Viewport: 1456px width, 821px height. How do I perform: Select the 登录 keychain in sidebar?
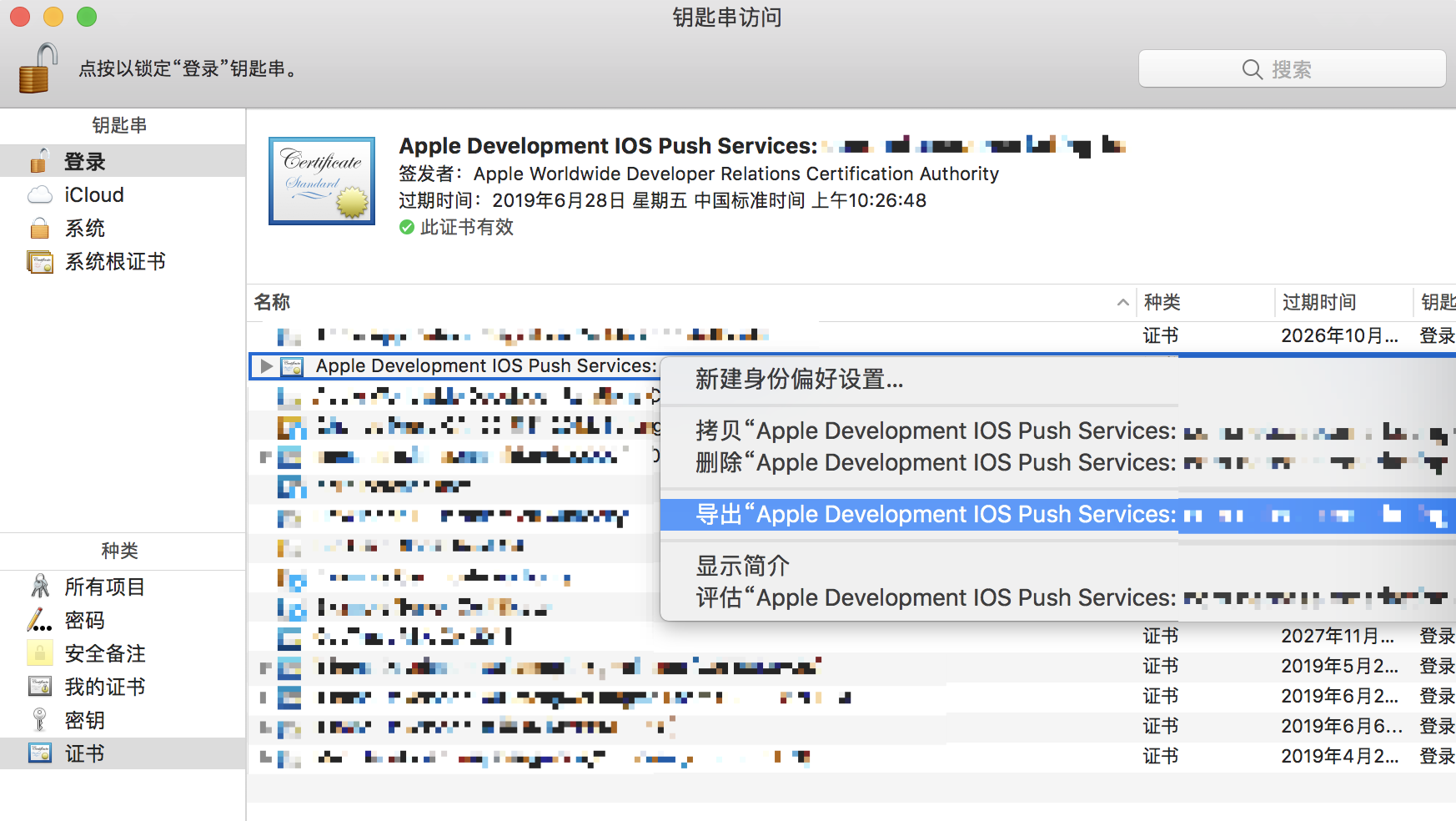pos(84,162)
